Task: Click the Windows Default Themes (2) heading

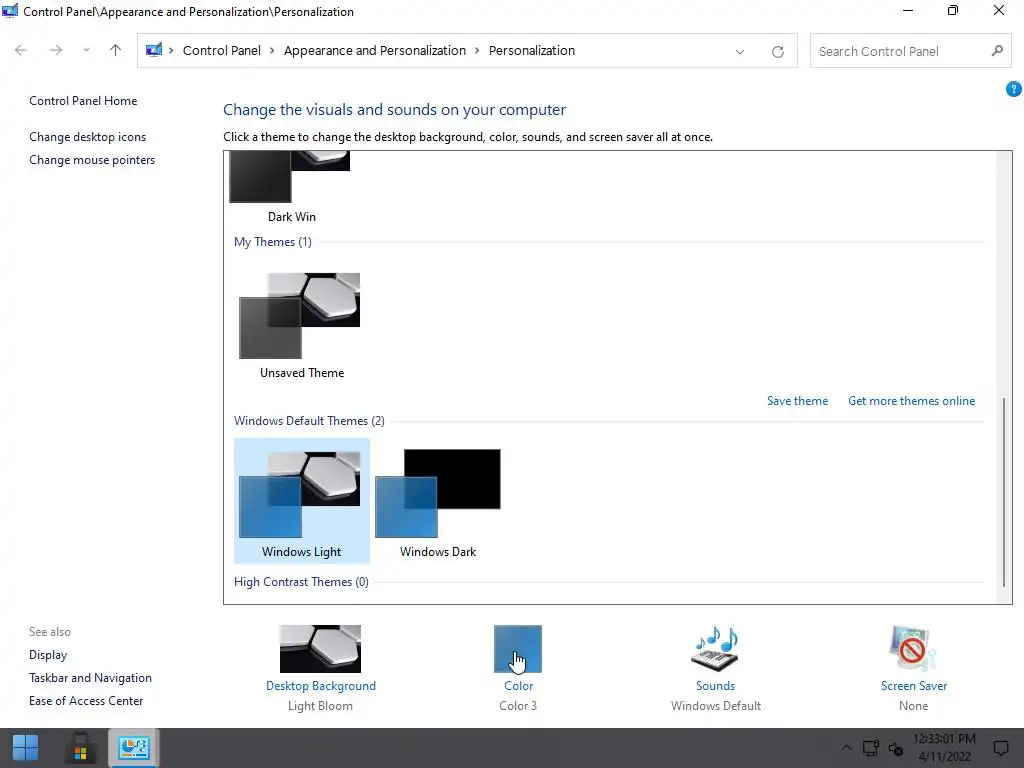Action: (310, 421)
